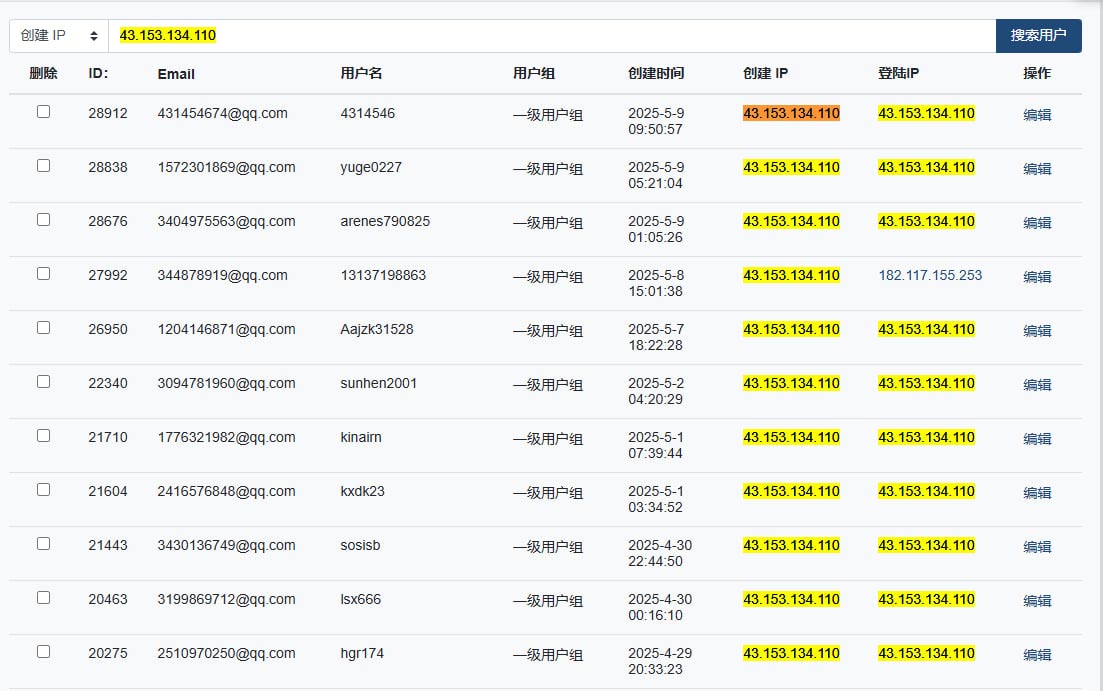Click creation IP for user 13137198863
1103x691 pixels.
coord(791,275)
